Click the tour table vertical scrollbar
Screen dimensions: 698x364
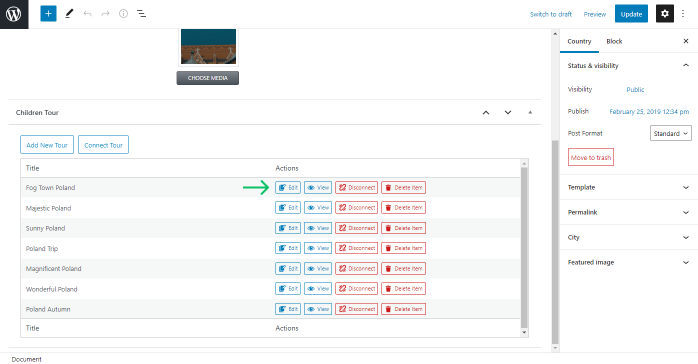pyautogui.click(x=524, y=248)
